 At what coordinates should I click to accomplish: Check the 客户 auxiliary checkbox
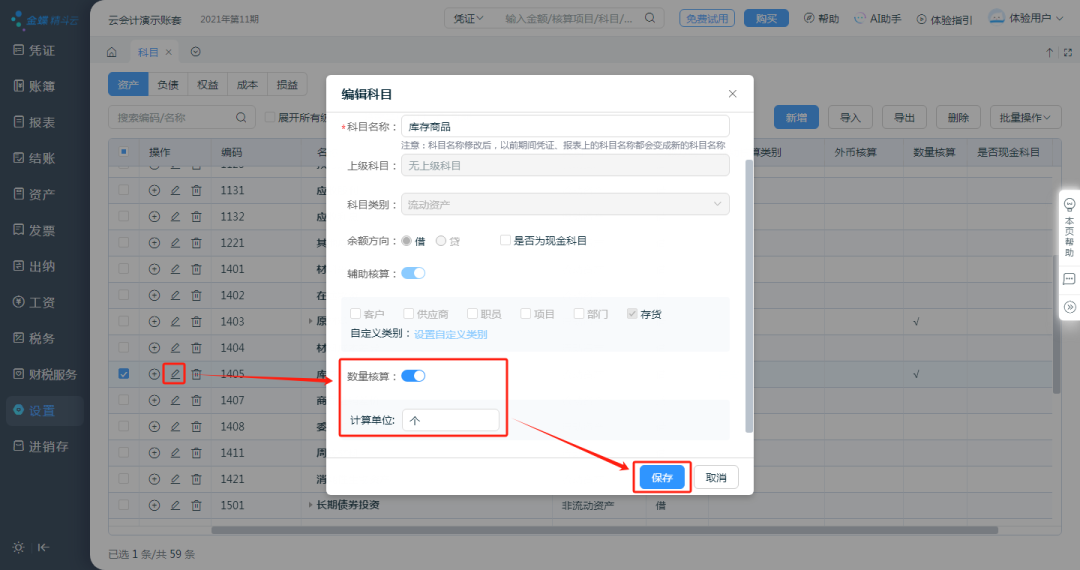click(x=355, y=314)
